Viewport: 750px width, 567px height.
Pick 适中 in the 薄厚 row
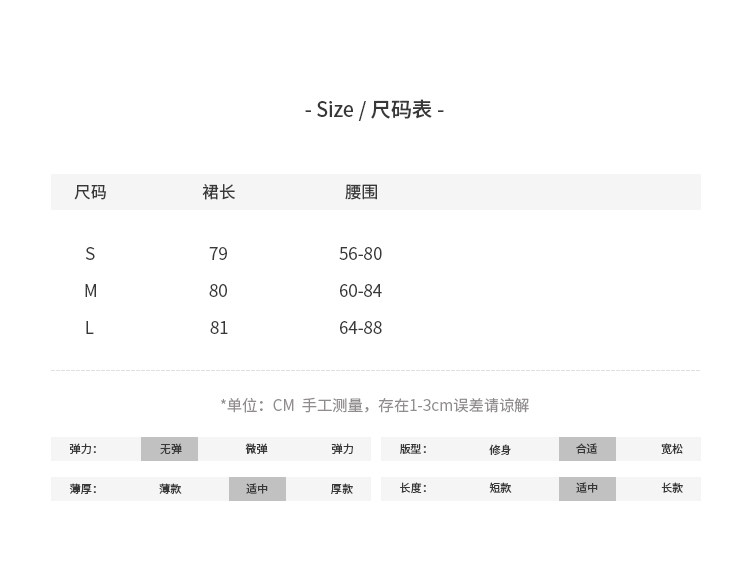257,489
